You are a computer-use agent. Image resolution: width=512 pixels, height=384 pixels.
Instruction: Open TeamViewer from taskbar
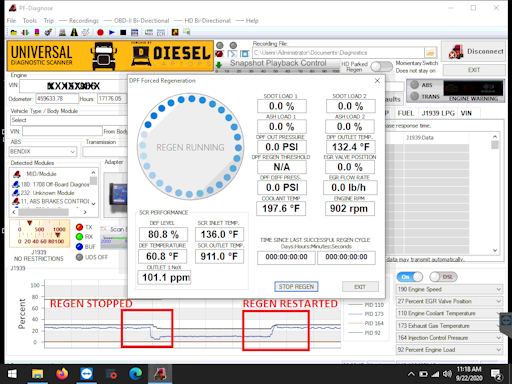pyautogui.click(x=87, y=374)
